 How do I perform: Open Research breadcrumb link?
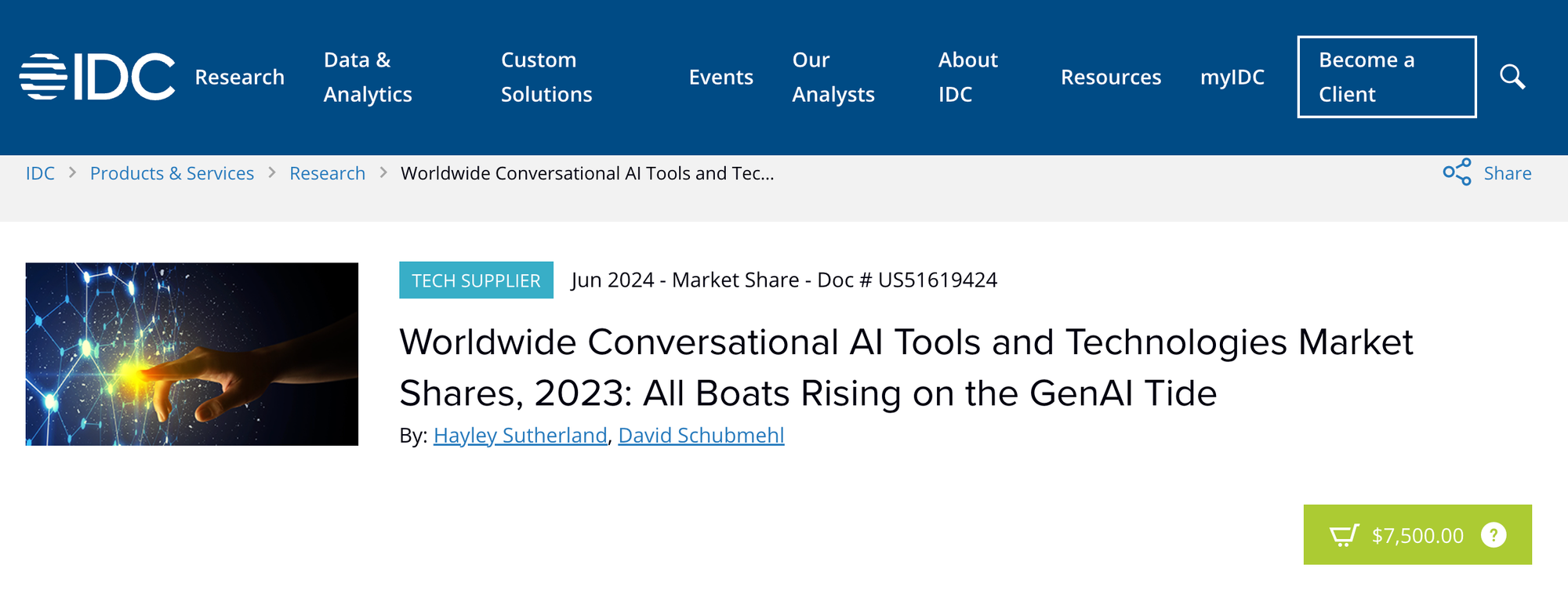pos(327,173)
